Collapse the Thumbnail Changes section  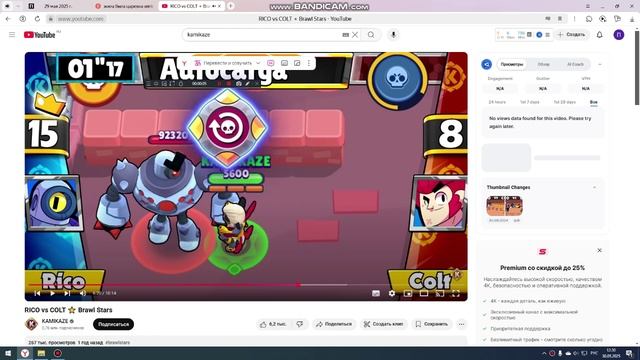[594, 187]
